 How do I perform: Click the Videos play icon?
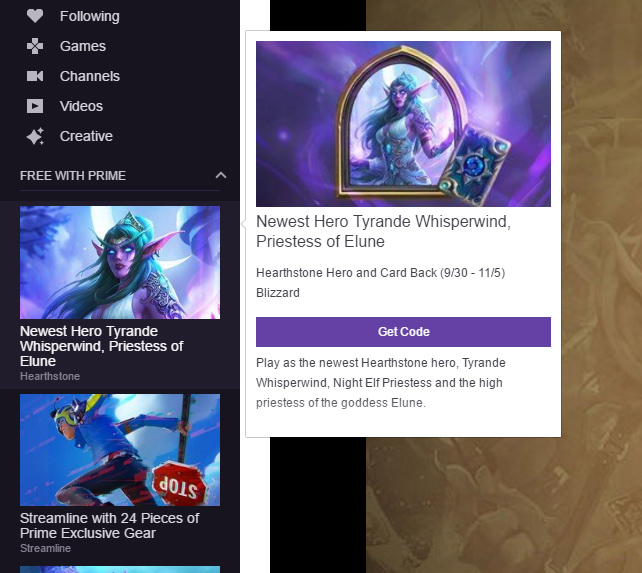[x=35, y=106]
